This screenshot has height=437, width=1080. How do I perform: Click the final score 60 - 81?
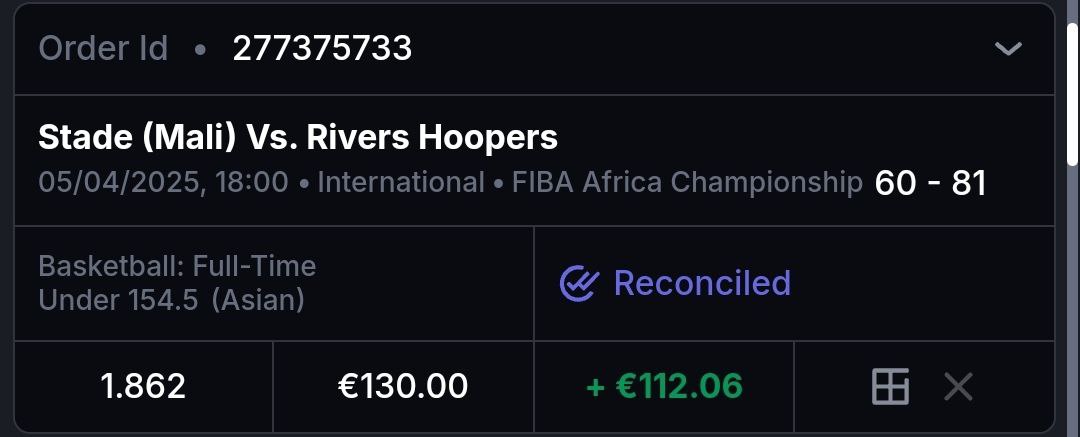point(930,183)
